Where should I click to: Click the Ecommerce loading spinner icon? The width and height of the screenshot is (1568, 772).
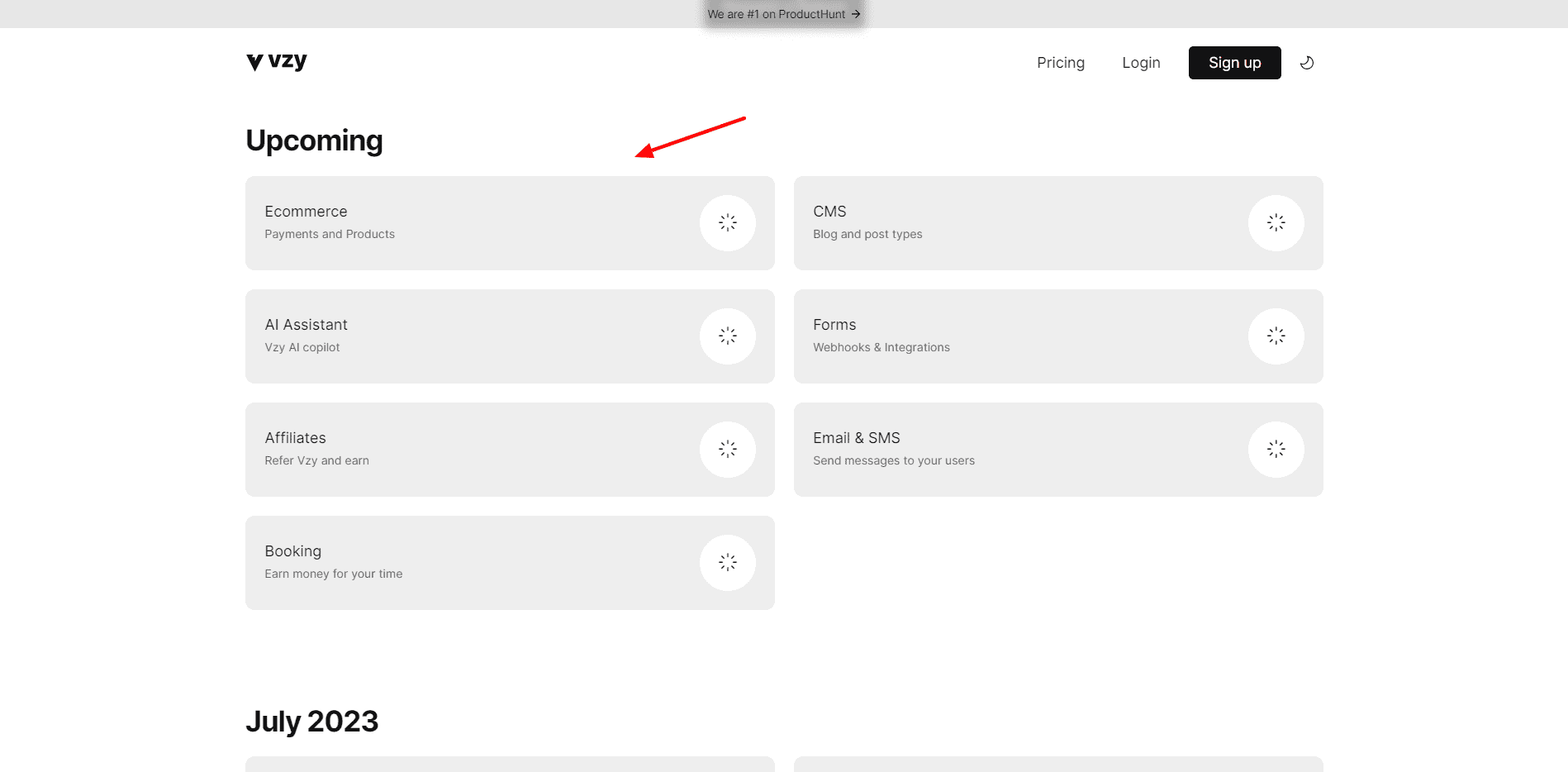point(728,223)
